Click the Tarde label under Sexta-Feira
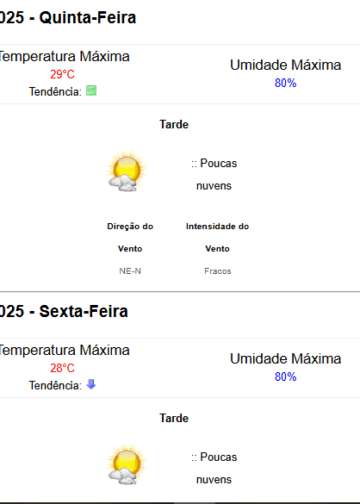The image size is (360, 504). tap(174, 418)
